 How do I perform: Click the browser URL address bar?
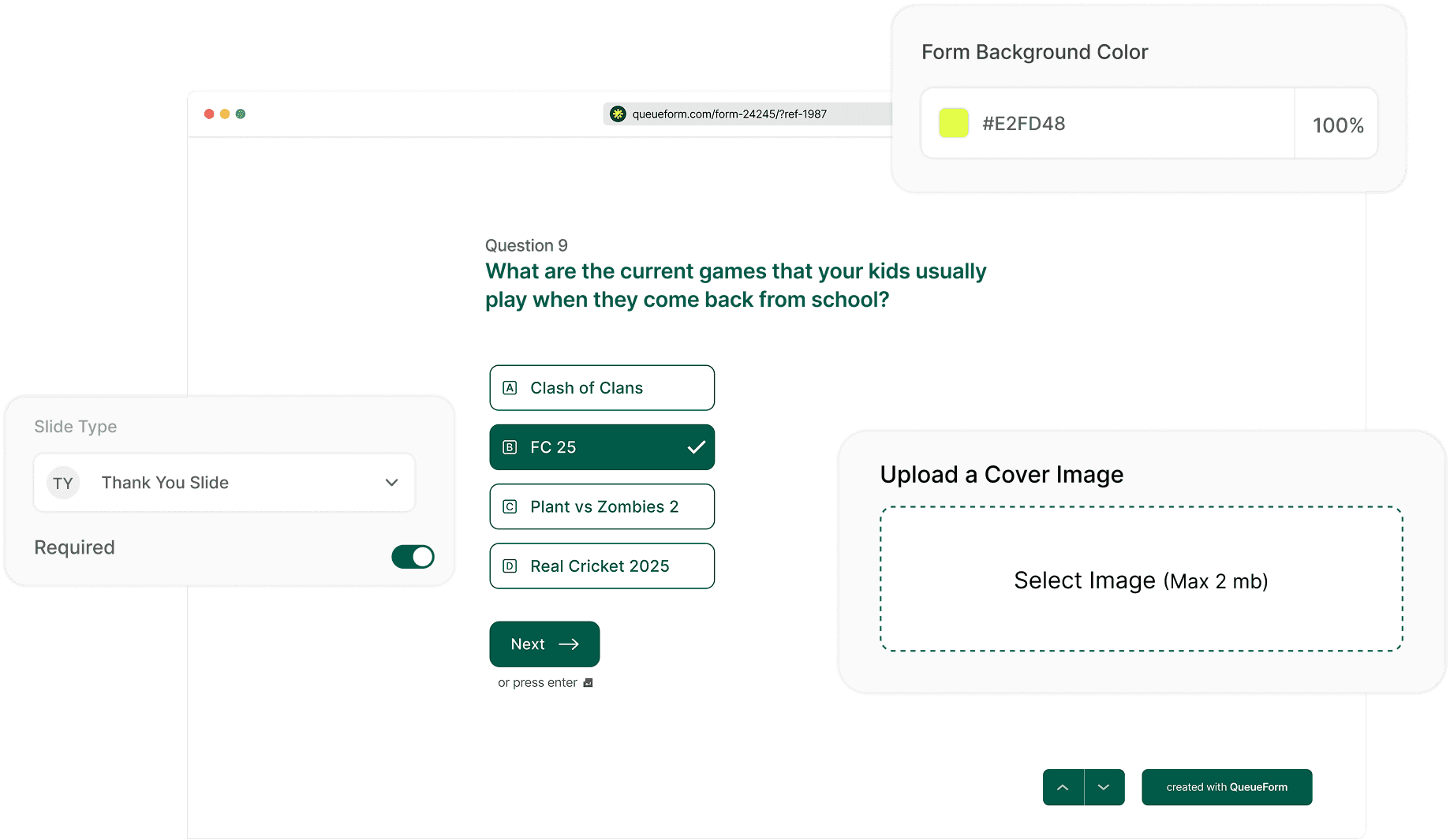point(748,114)
